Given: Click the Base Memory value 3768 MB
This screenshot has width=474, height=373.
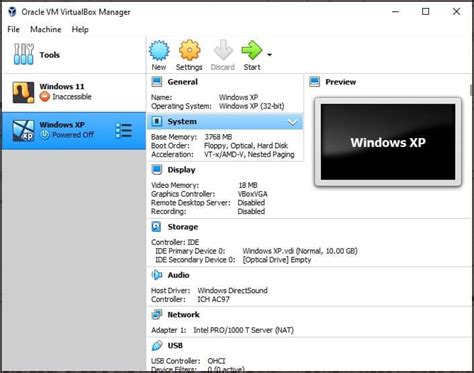Looking at the screenshot, I should point(218,137).
